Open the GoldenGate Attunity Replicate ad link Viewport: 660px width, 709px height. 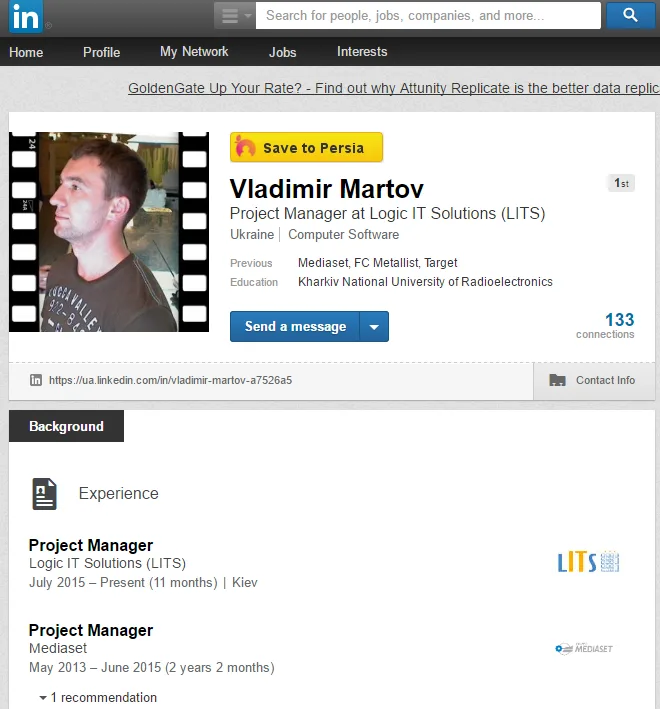click(393, 88)
